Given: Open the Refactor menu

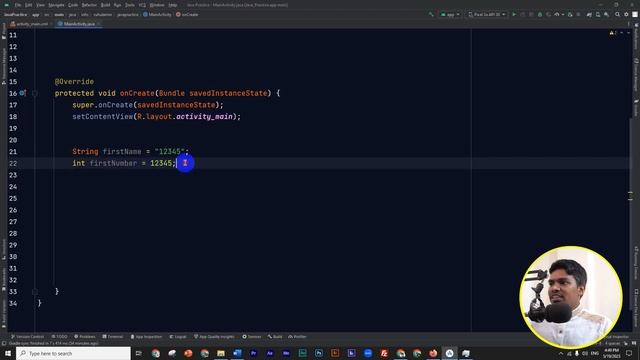Looking at the screenshot, I should [x=89, y=5].
